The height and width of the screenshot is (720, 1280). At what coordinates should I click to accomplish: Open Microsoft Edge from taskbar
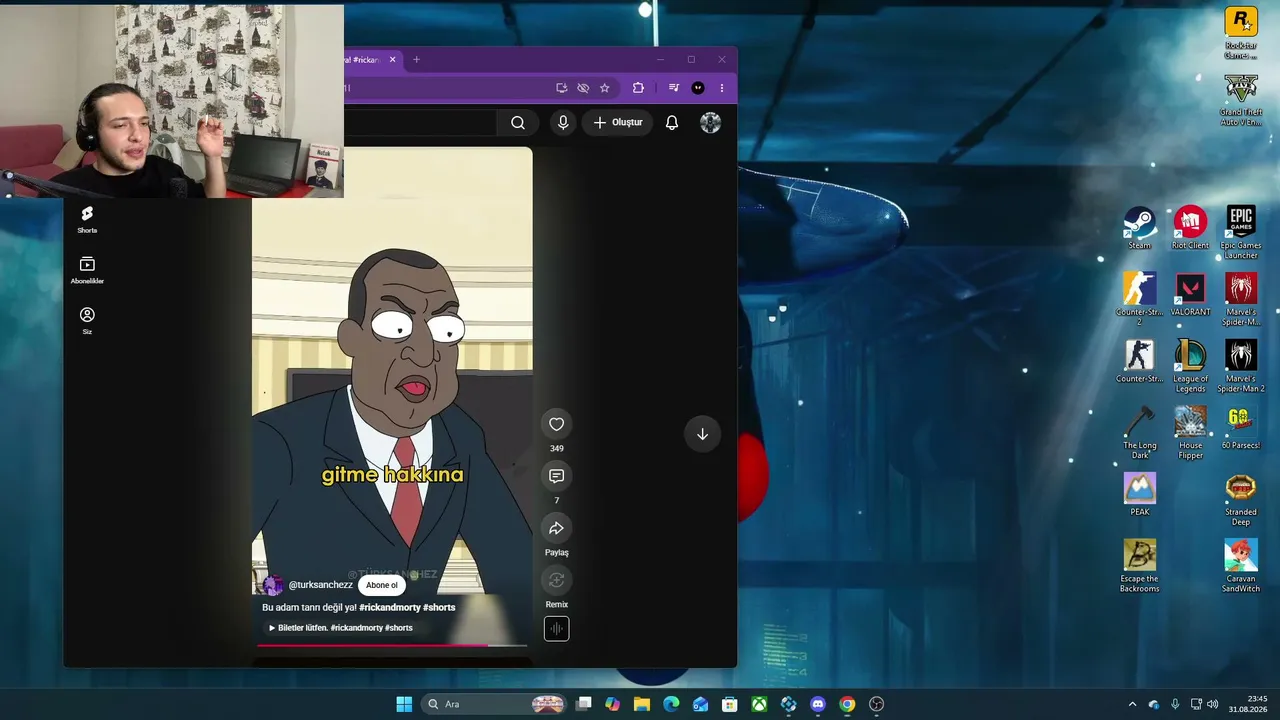pyautogui.click(x=671, y=704)
